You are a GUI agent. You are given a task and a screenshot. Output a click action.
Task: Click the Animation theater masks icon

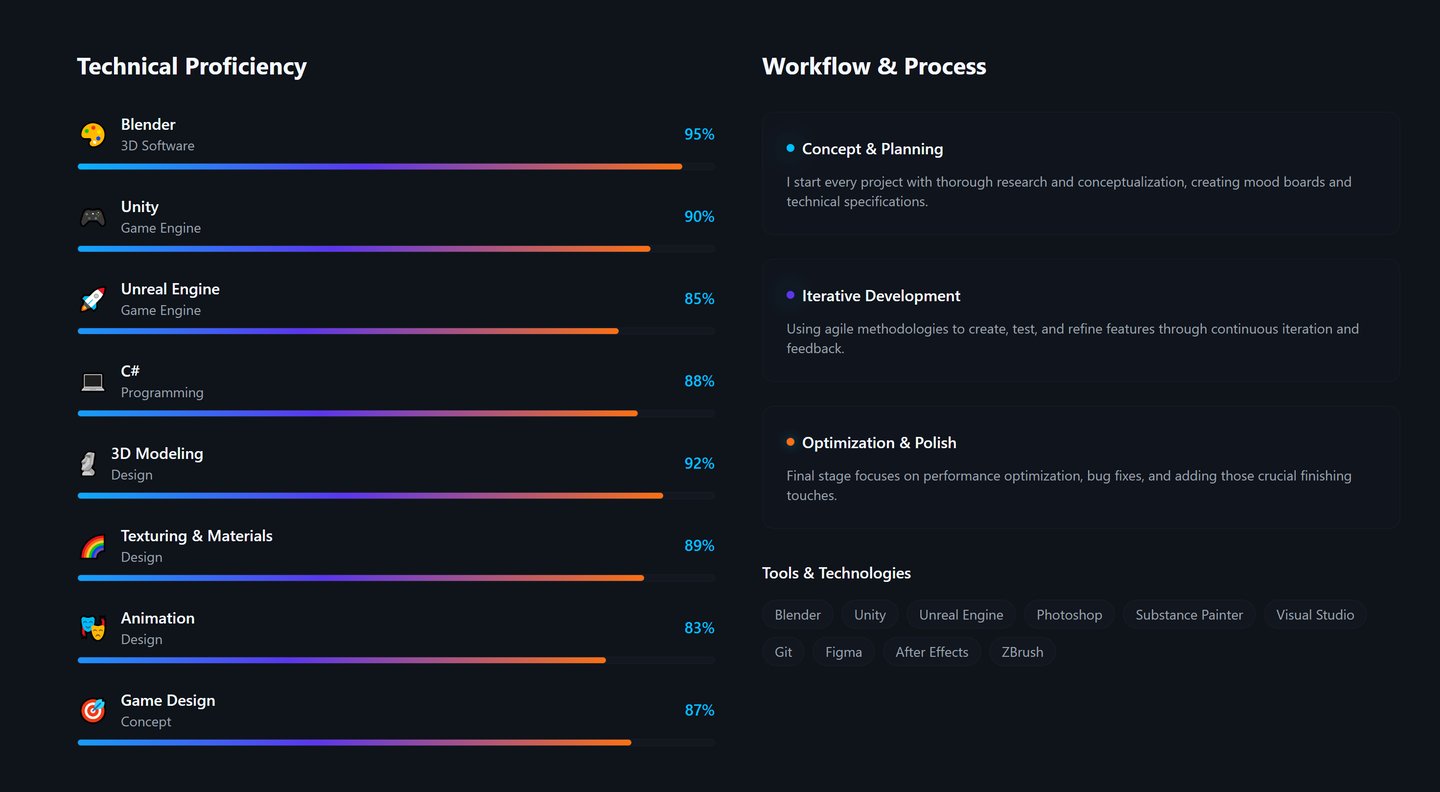tap(93, 628)
